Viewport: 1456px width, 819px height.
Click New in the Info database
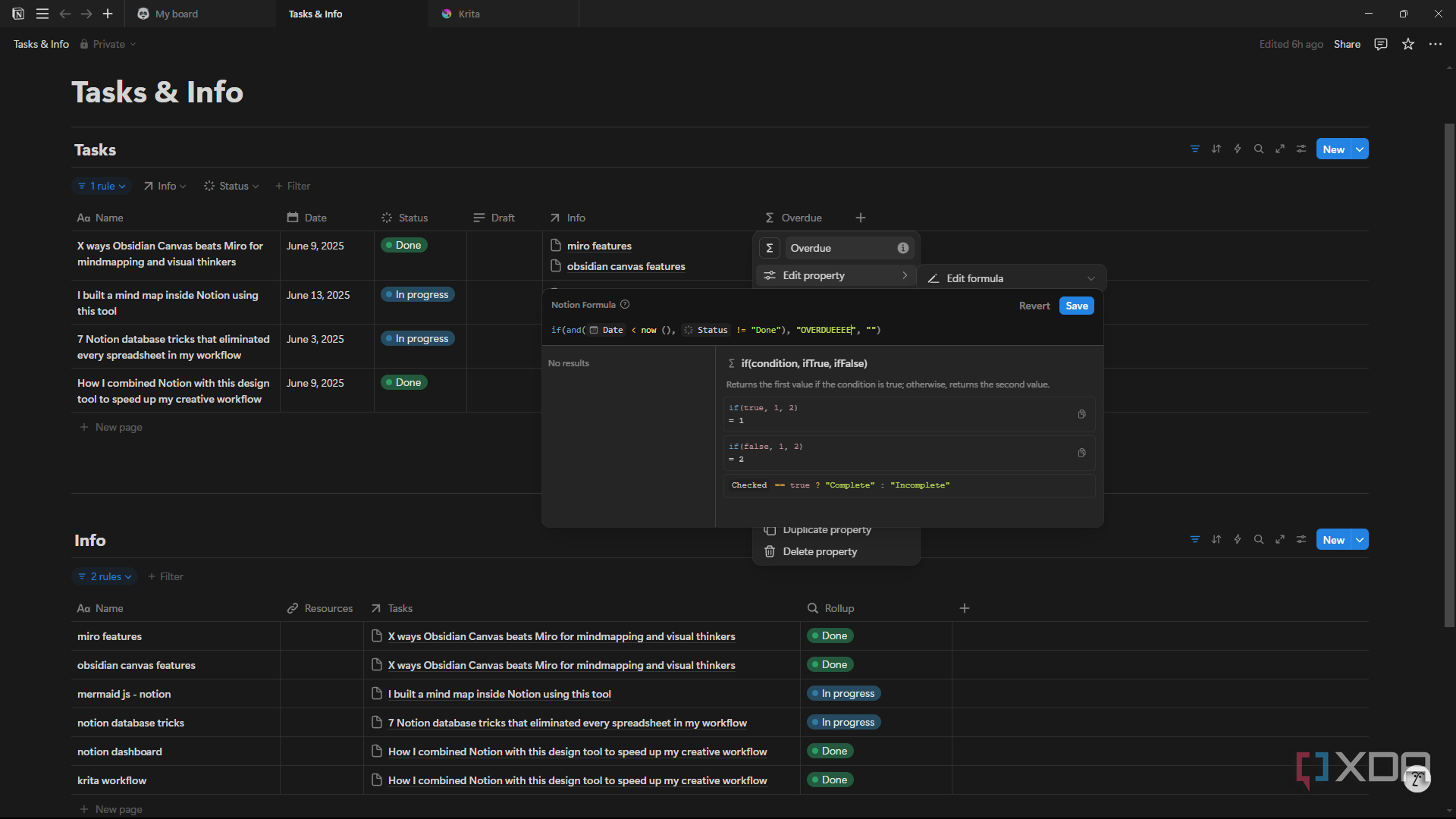pyautogui.click(x=1334, y=540)
